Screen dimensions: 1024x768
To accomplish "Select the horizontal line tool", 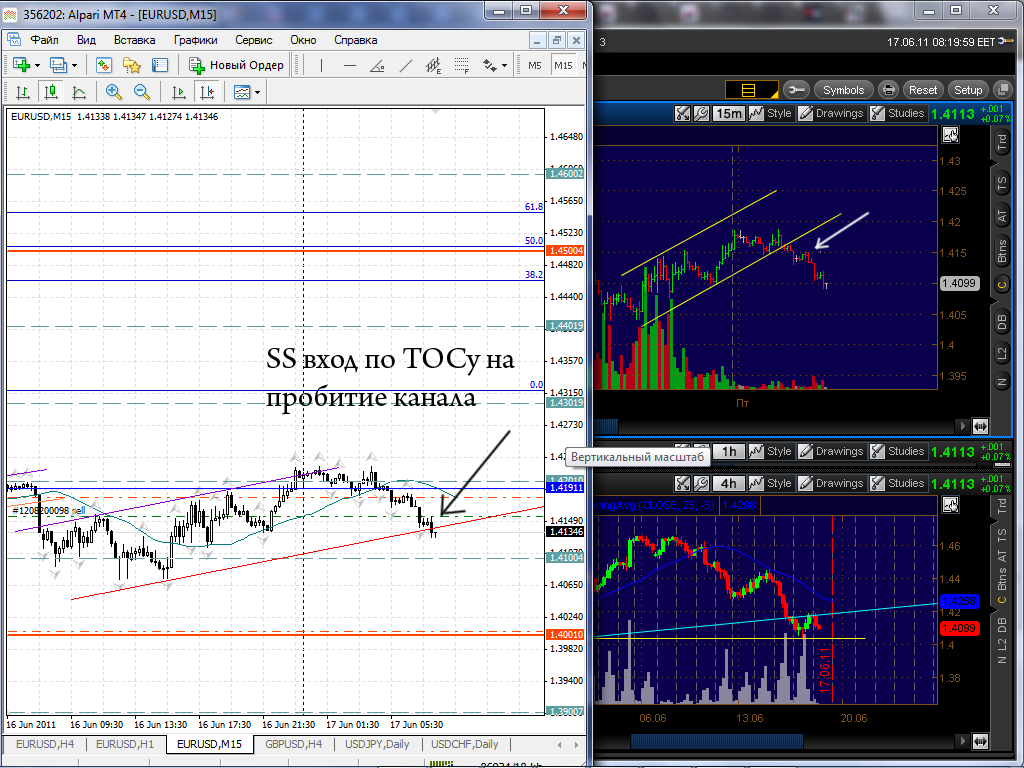I will (349, 65).
